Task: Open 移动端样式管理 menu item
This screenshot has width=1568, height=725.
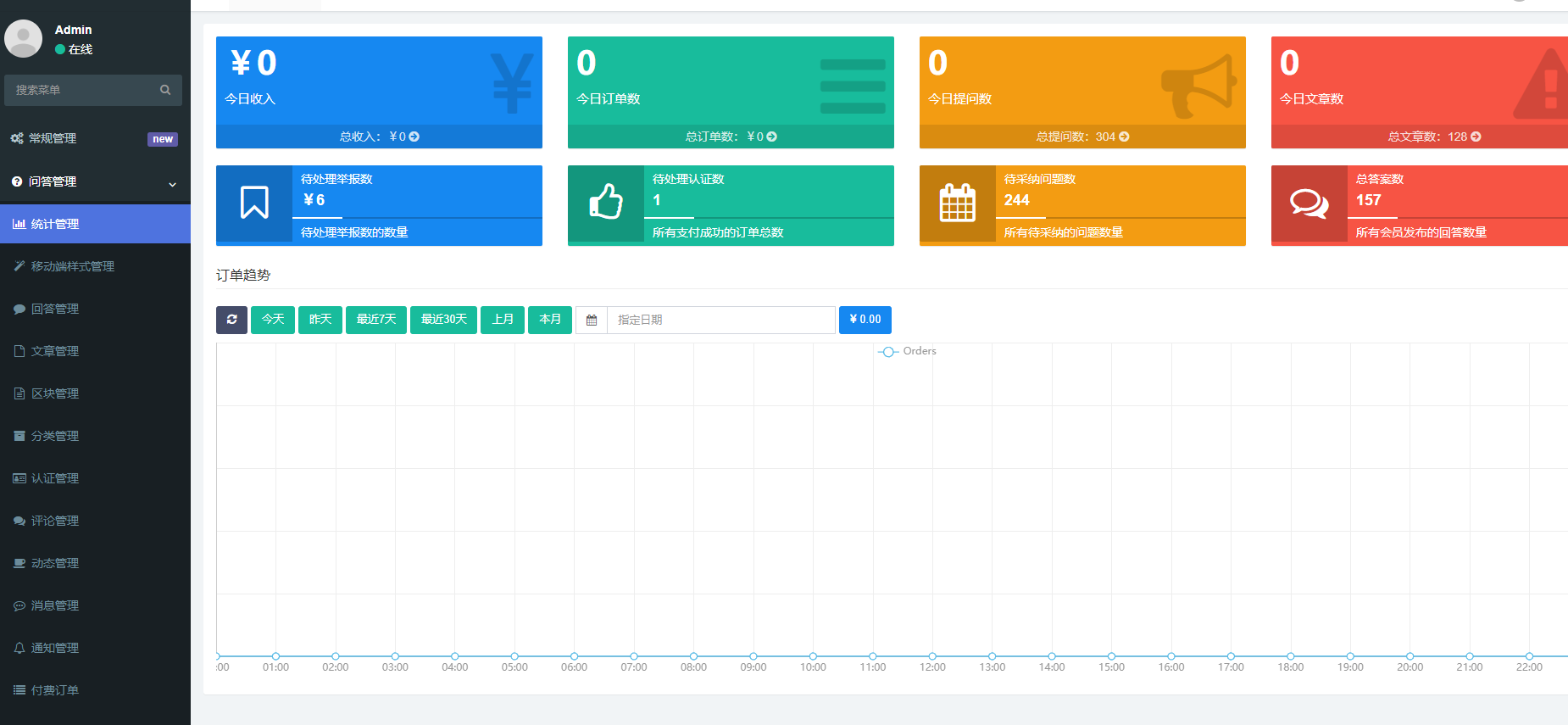Action: click(x=95, y=266)
